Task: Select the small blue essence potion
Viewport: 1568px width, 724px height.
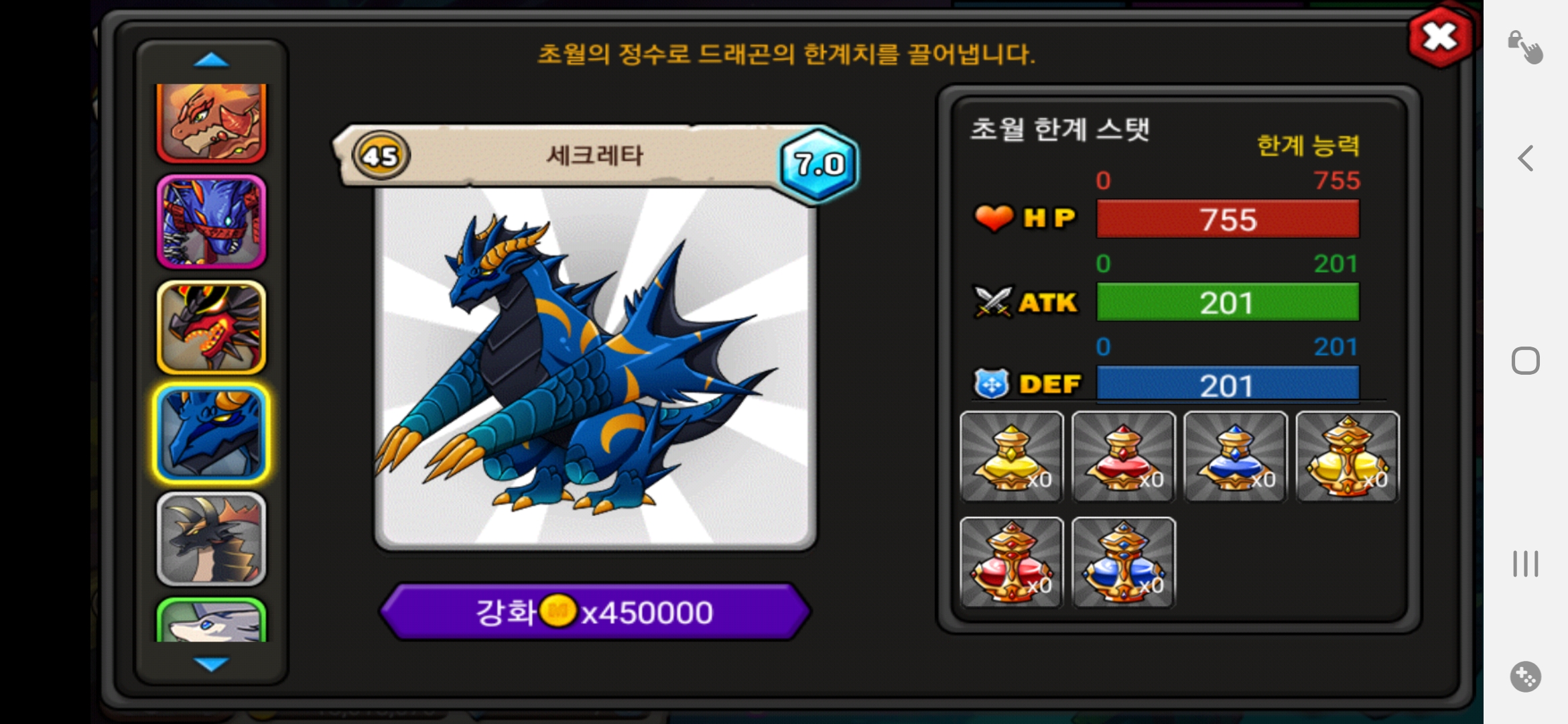Action: pyautogui.click(x=1235, y=457)
